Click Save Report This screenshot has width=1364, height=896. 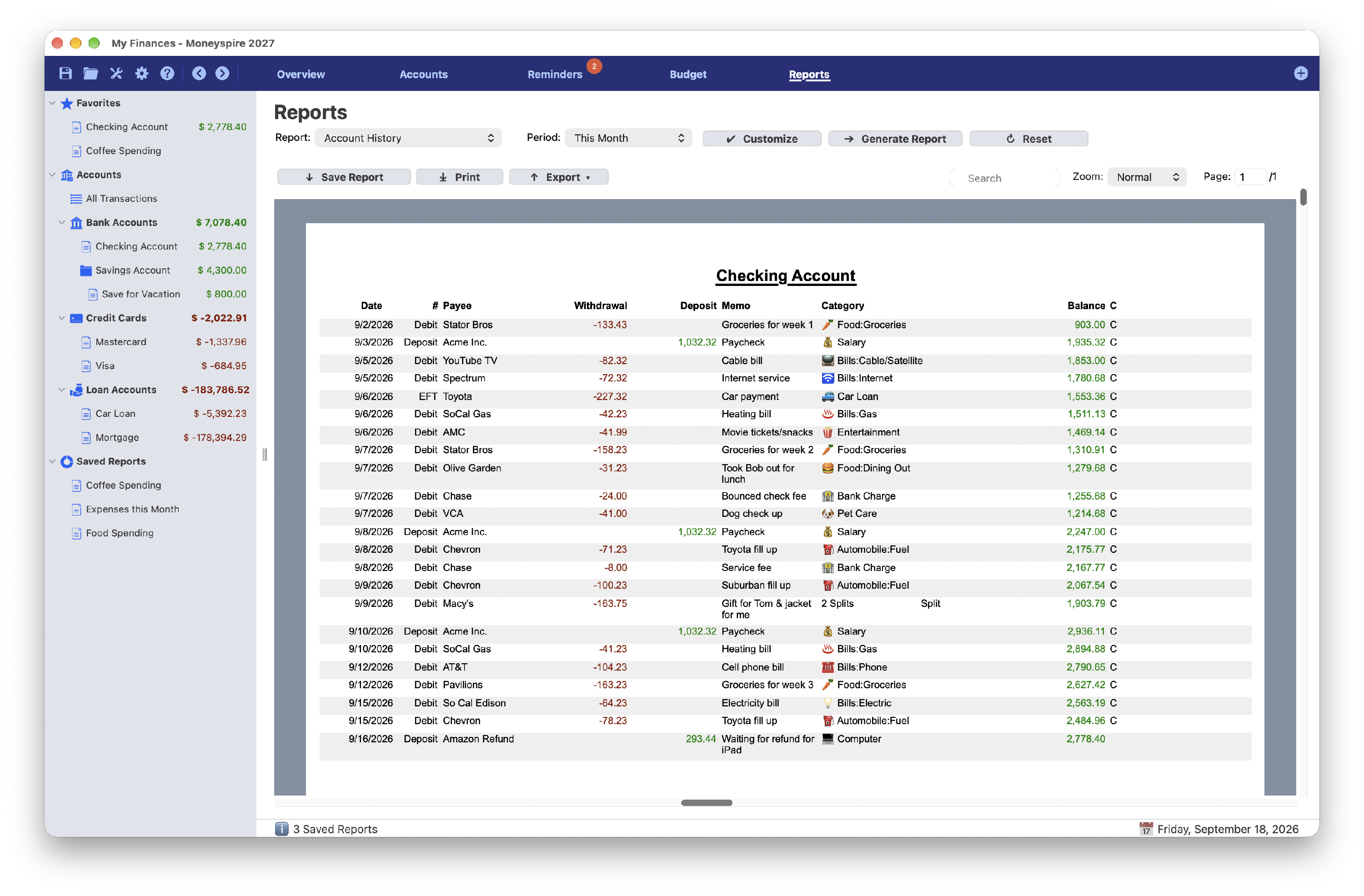(344, 177)
